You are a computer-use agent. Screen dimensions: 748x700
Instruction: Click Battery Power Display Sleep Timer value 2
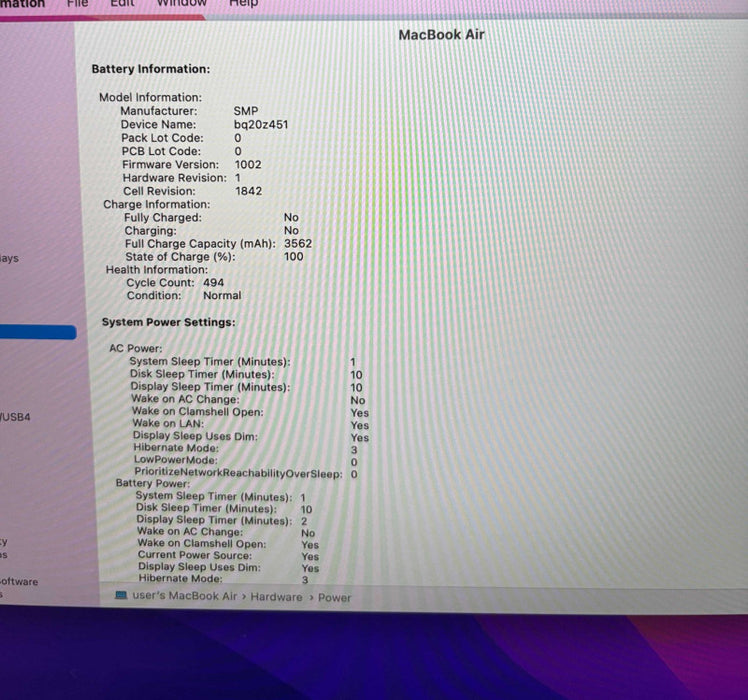tap(304, 521)
